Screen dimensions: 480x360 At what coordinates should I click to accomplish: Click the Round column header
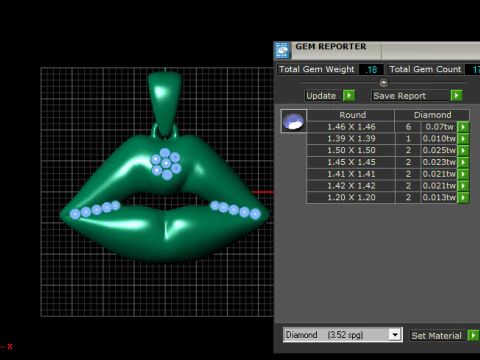(351, 115)
